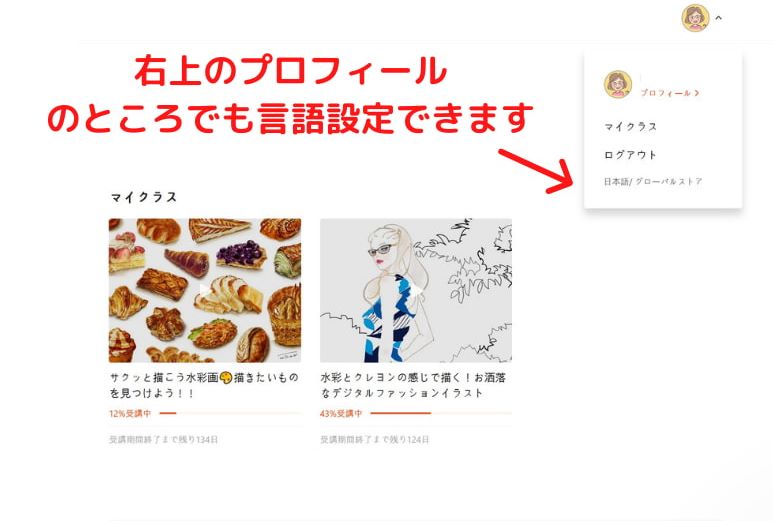Open the bread watercolor class thumbnail
Screen dimensions: 773x521
point(205,290)
